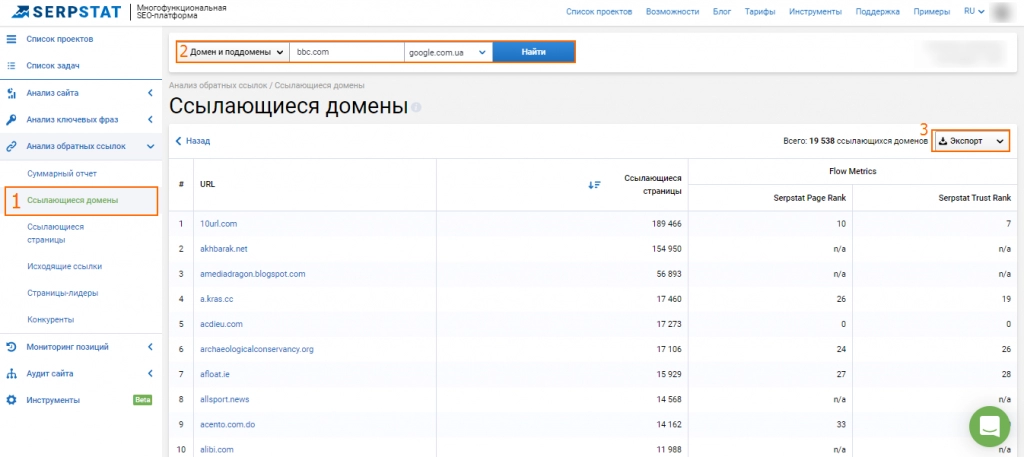1024x457 pixels.
Task: Expand the Анализ ключевых фраз section
Action: (x=150, y=120)
